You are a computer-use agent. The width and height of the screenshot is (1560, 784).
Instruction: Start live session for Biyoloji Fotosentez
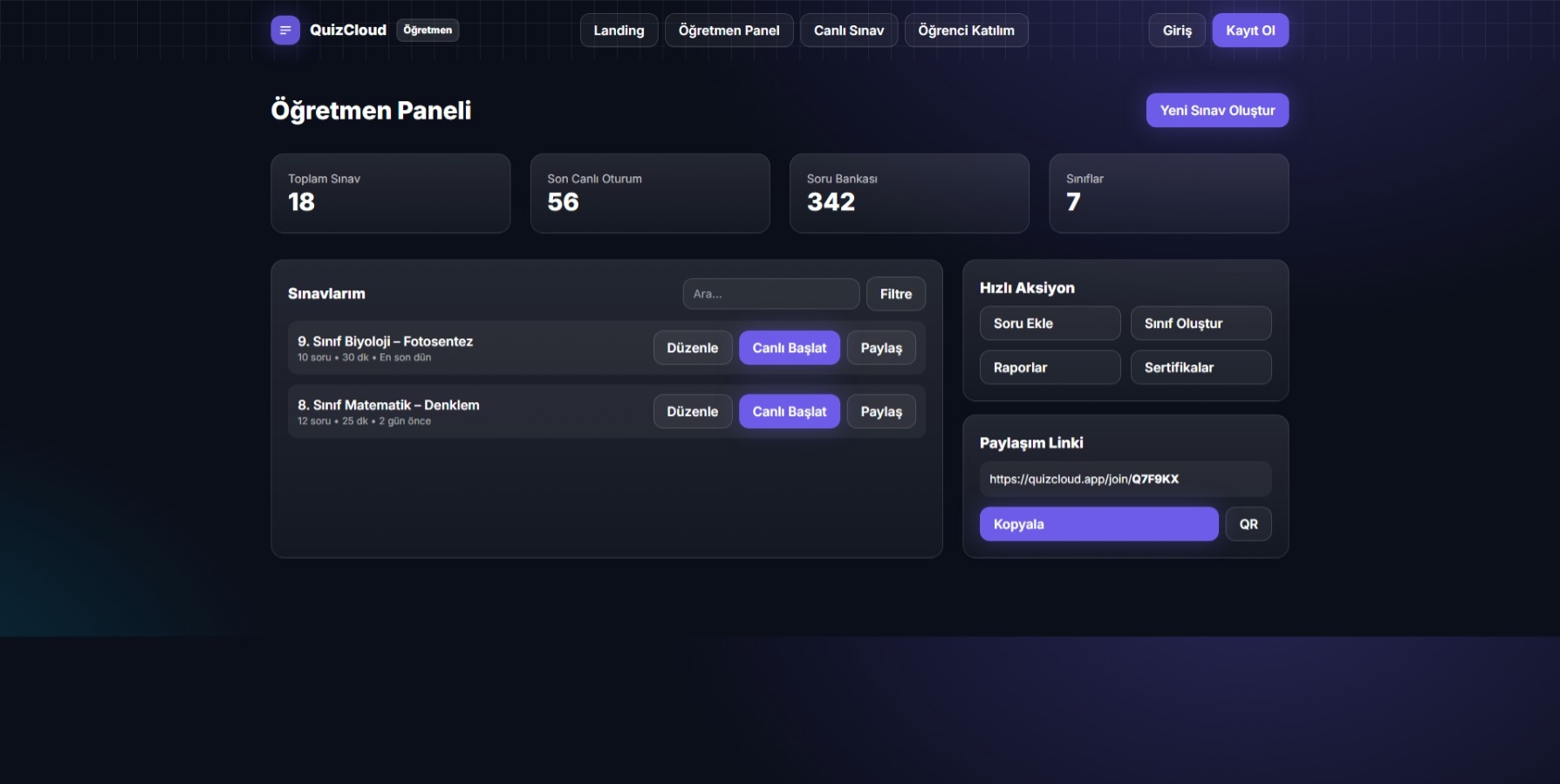(789, 348)
